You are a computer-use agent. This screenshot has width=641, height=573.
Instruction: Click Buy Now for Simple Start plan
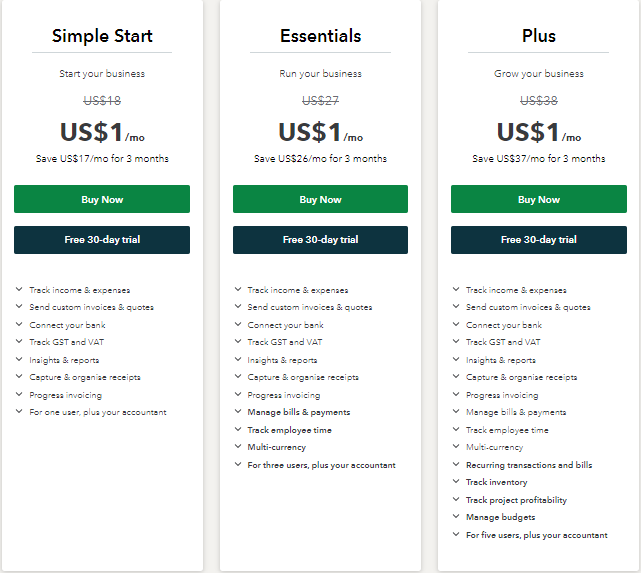(x=102, y=199)
